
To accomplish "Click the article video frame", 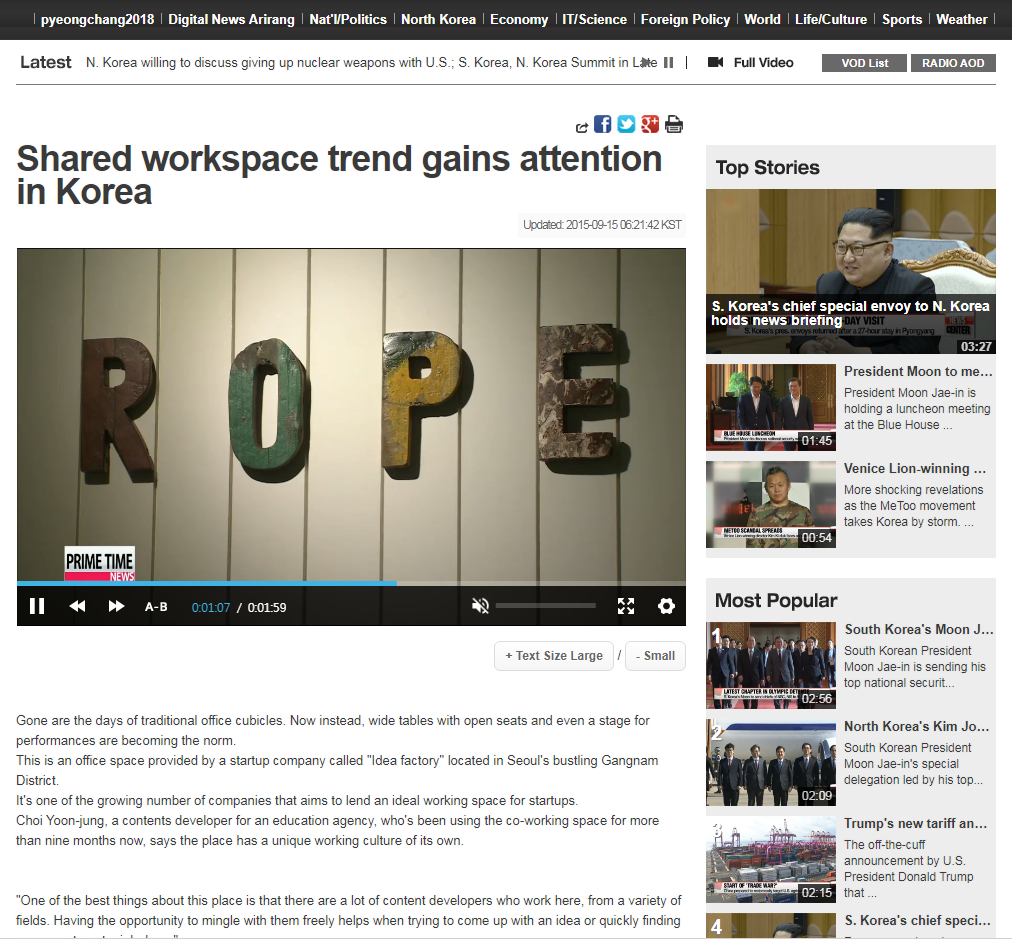I will pyautogui.click(x=351, y=414).
